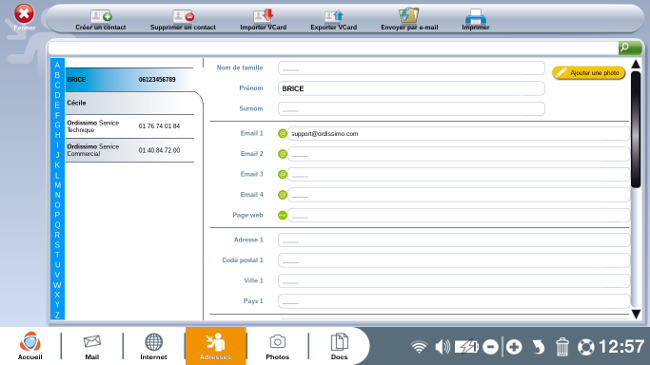
Task: Click Supprimer un contact icon
Action: (x=183, y=16)
